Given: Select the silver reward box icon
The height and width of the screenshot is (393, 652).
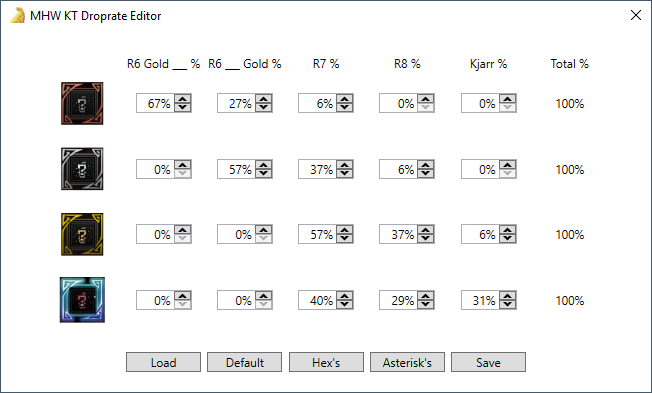Looking at the screenshot, I should click(82, 168).
